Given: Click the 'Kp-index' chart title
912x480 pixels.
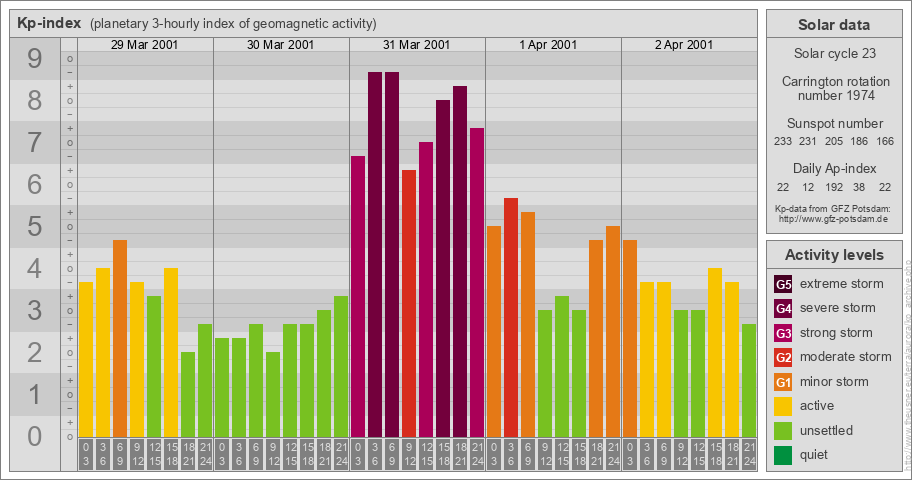Looking at the screenshot, I should (49, 23).
